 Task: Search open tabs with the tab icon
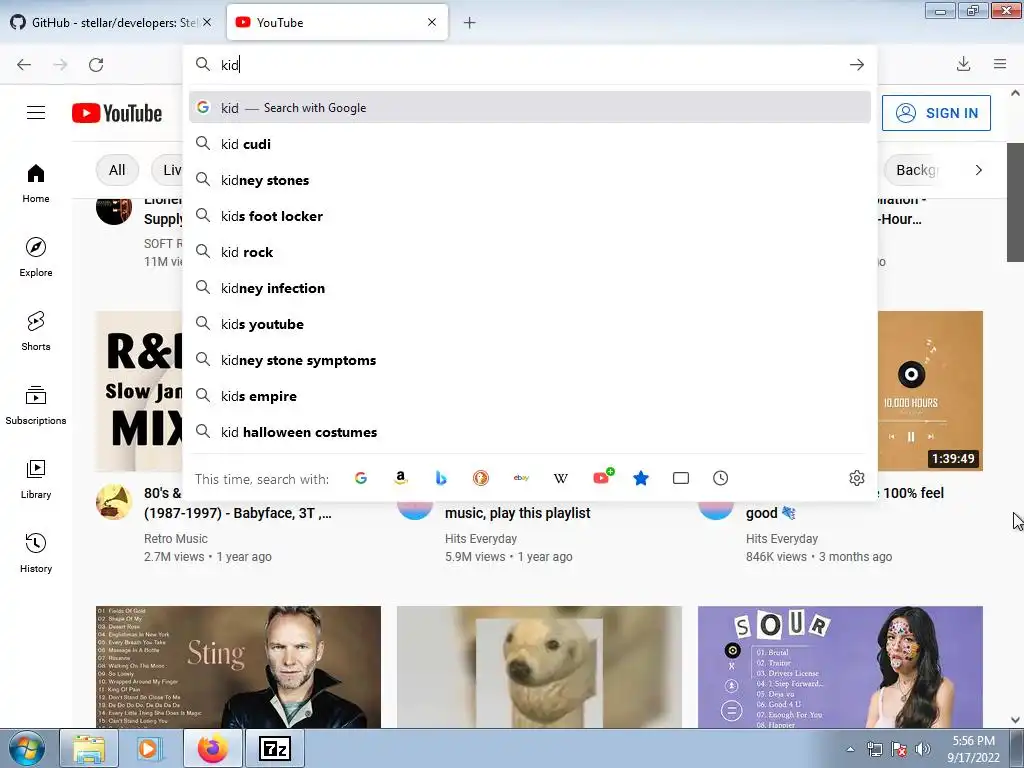point(680,478)
